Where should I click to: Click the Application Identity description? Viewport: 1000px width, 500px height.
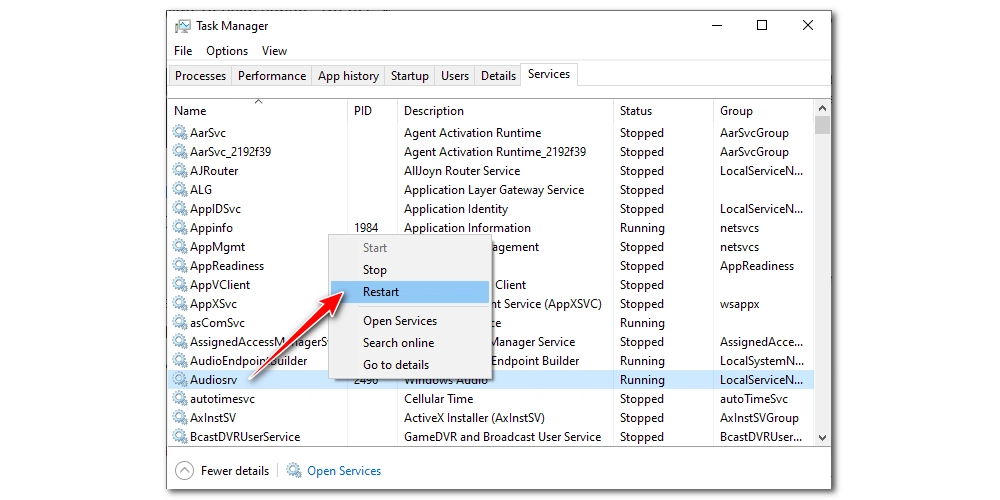pyautogui.click(x=456, y=209)
